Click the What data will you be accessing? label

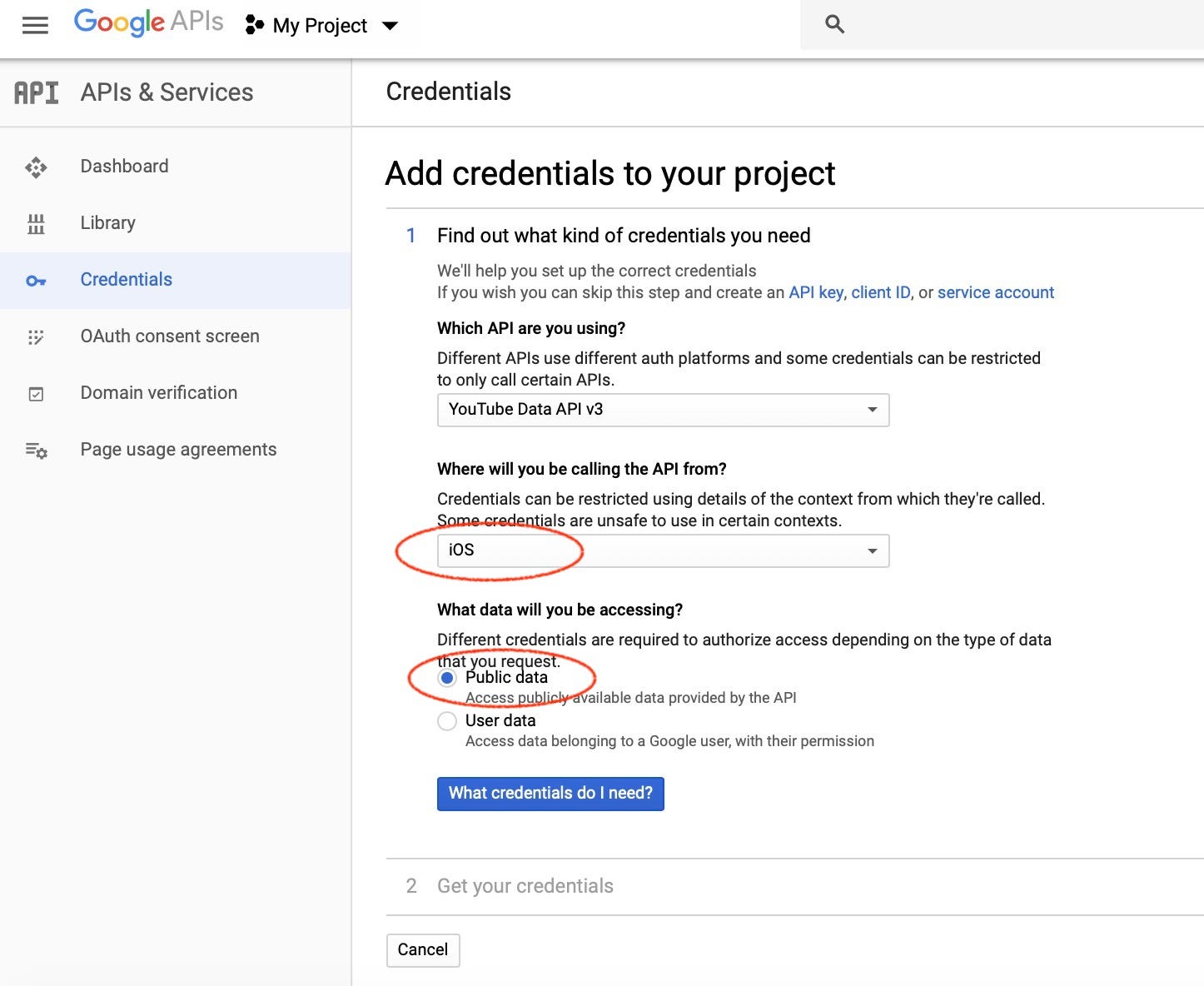tap(560, 610)
